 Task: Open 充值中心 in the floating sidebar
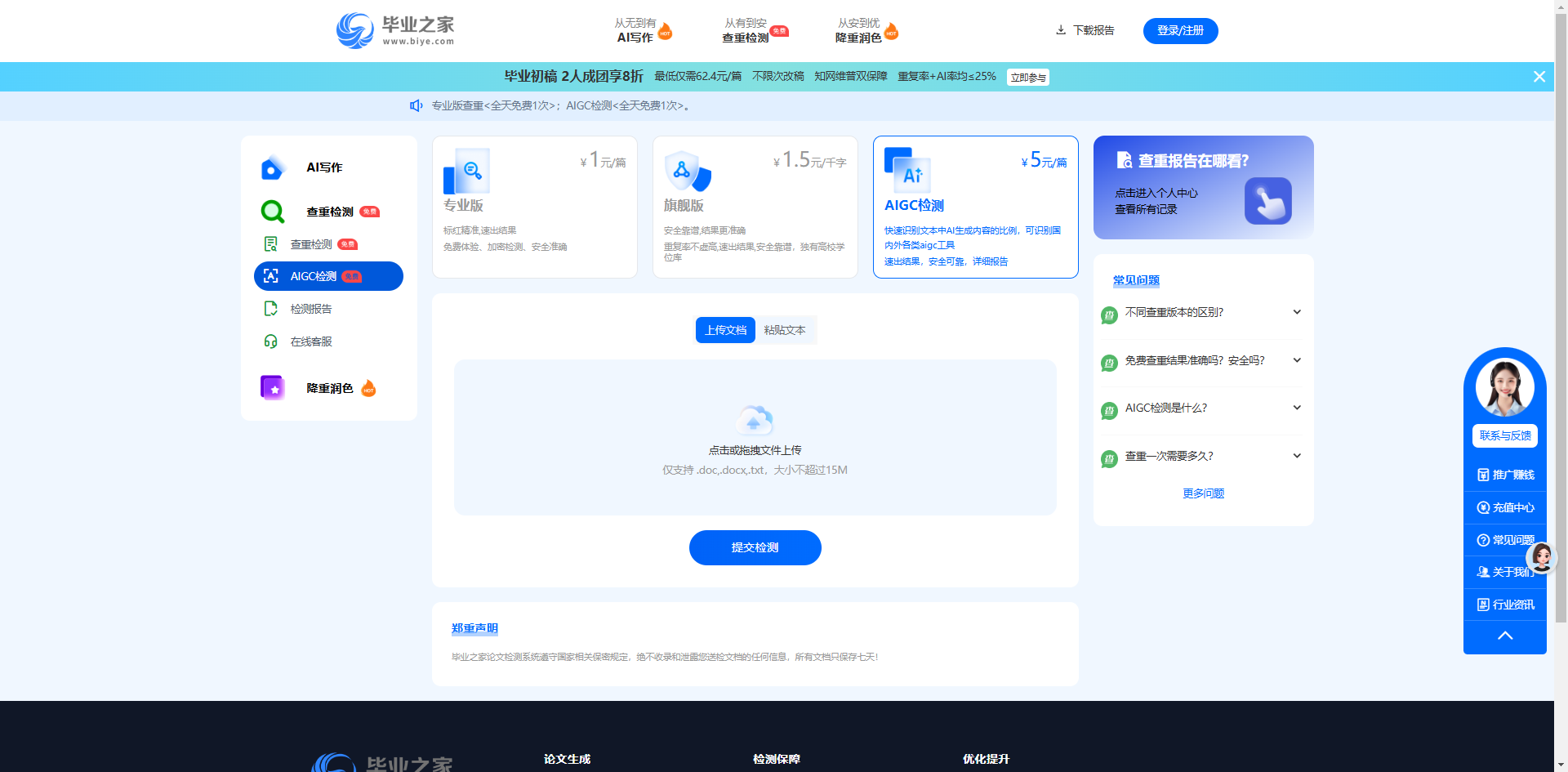point(1505,507)
